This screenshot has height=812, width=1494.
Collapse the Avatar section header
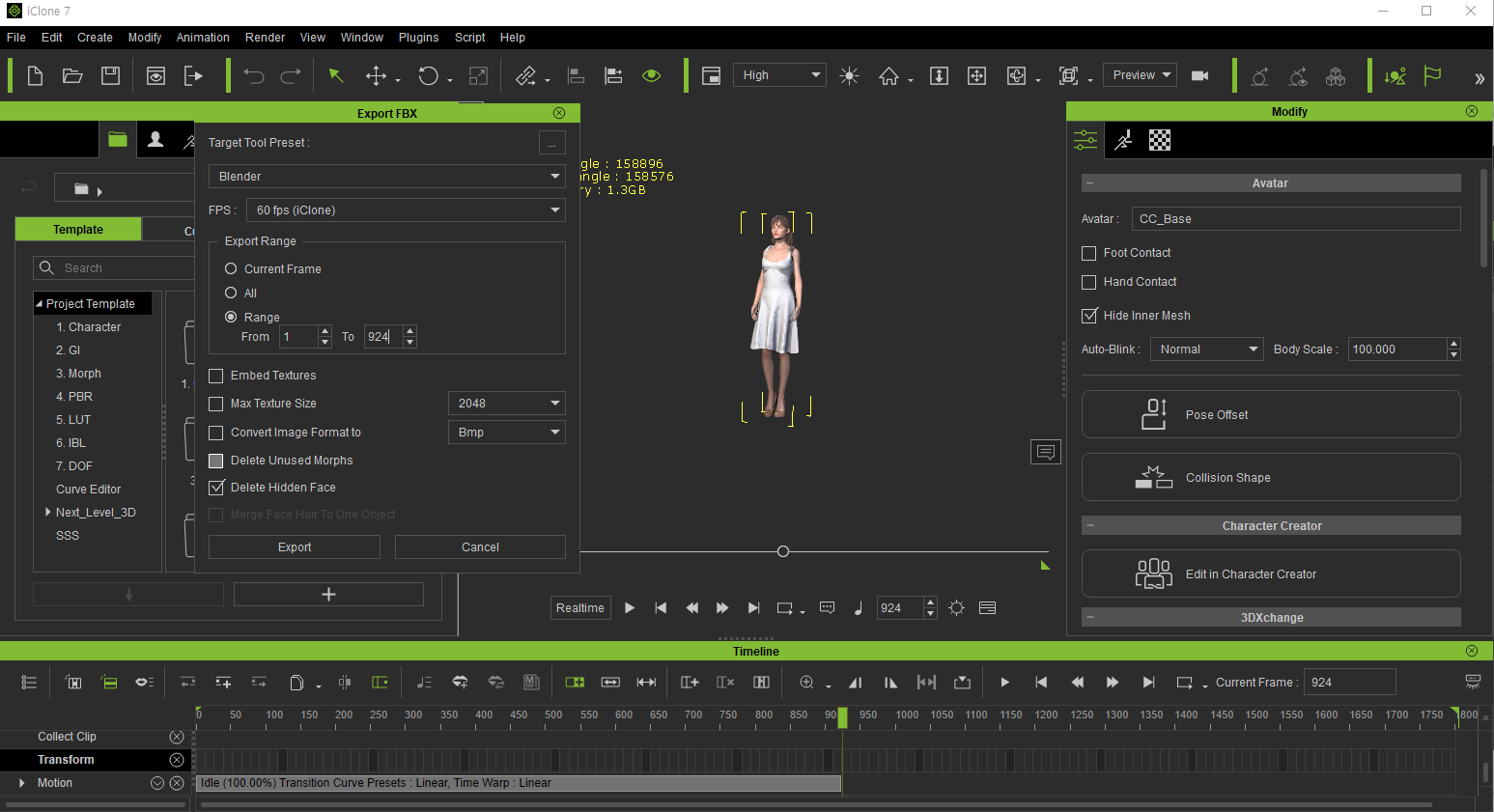coord(1089,182)
